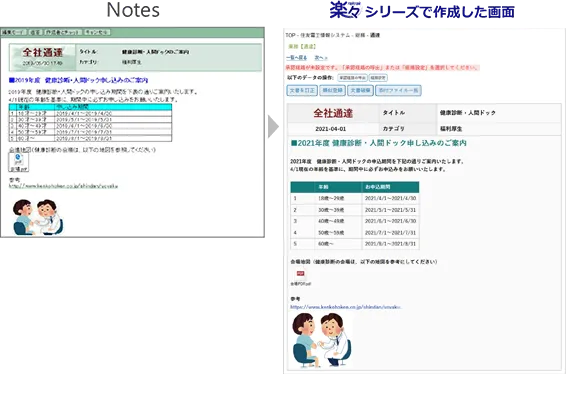
Task: Open the 添付ファイル一覧 button
Action: tap(398, 90)
